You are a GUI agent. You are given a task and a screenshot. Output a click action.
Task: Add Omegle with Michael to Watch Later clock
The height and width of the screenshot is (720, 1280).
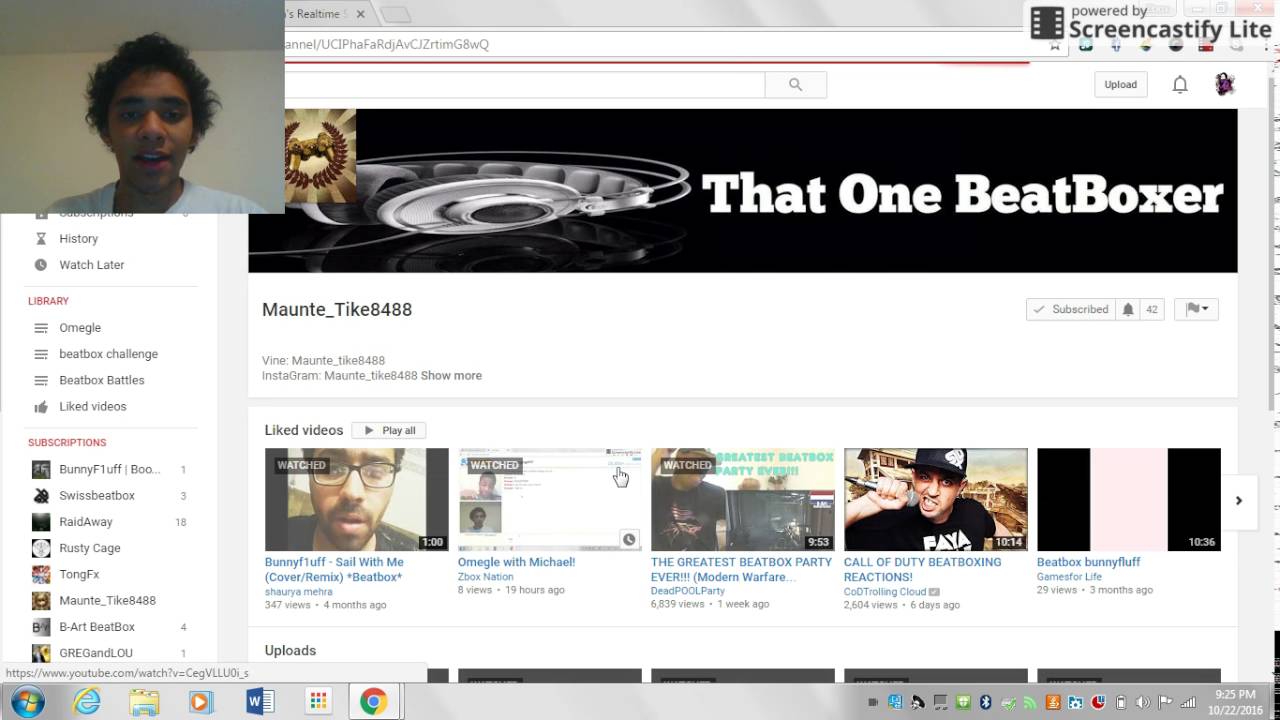[x=629, y=539]
